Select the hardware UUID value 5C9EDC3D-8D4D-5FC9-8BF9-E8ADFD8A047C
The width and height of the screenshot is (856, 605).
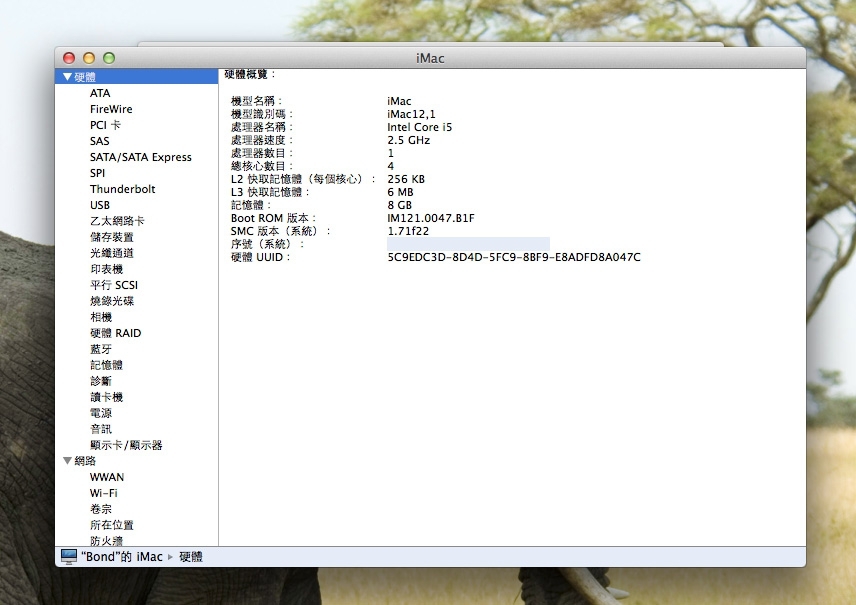click(514, 257)
